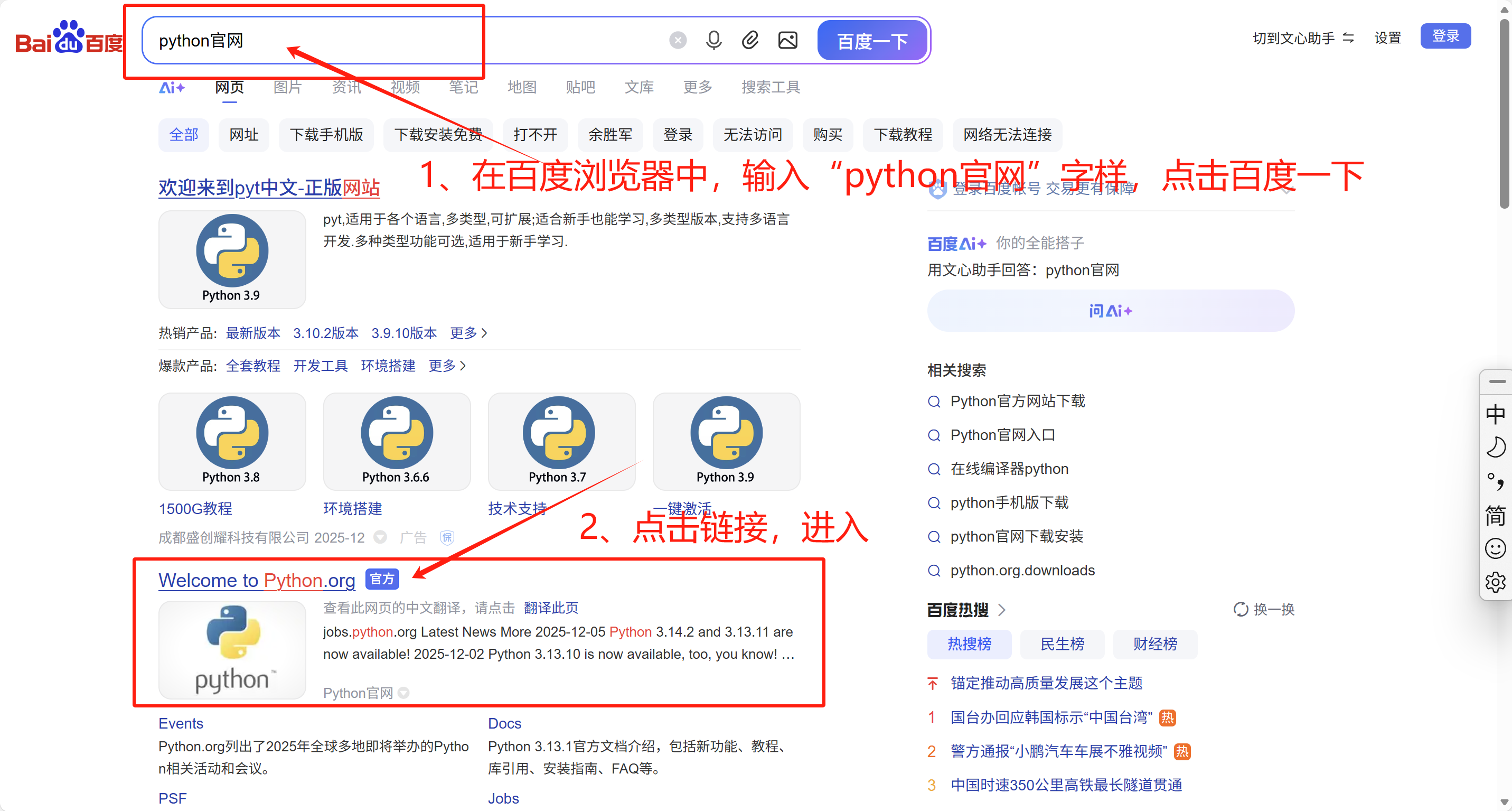Select the 民生榜 tab
This screenshot has width=1512, height=811.
pos(1061,644)
